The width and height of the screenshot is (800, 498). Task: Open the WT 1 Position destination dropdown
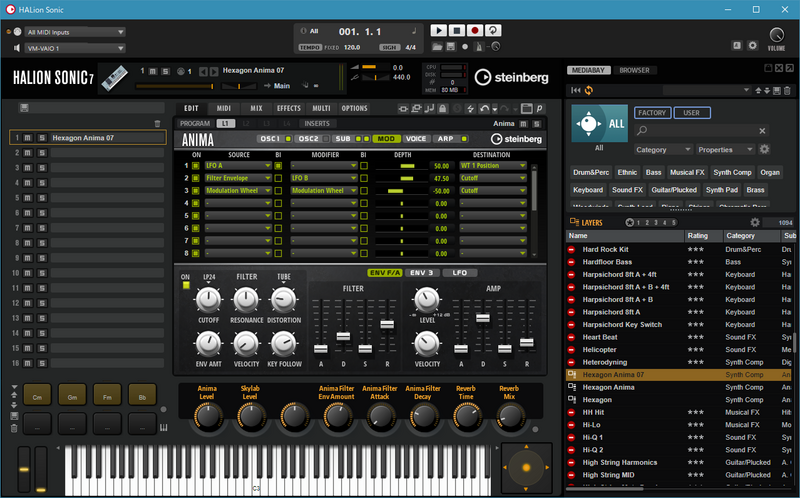(492, 166)
